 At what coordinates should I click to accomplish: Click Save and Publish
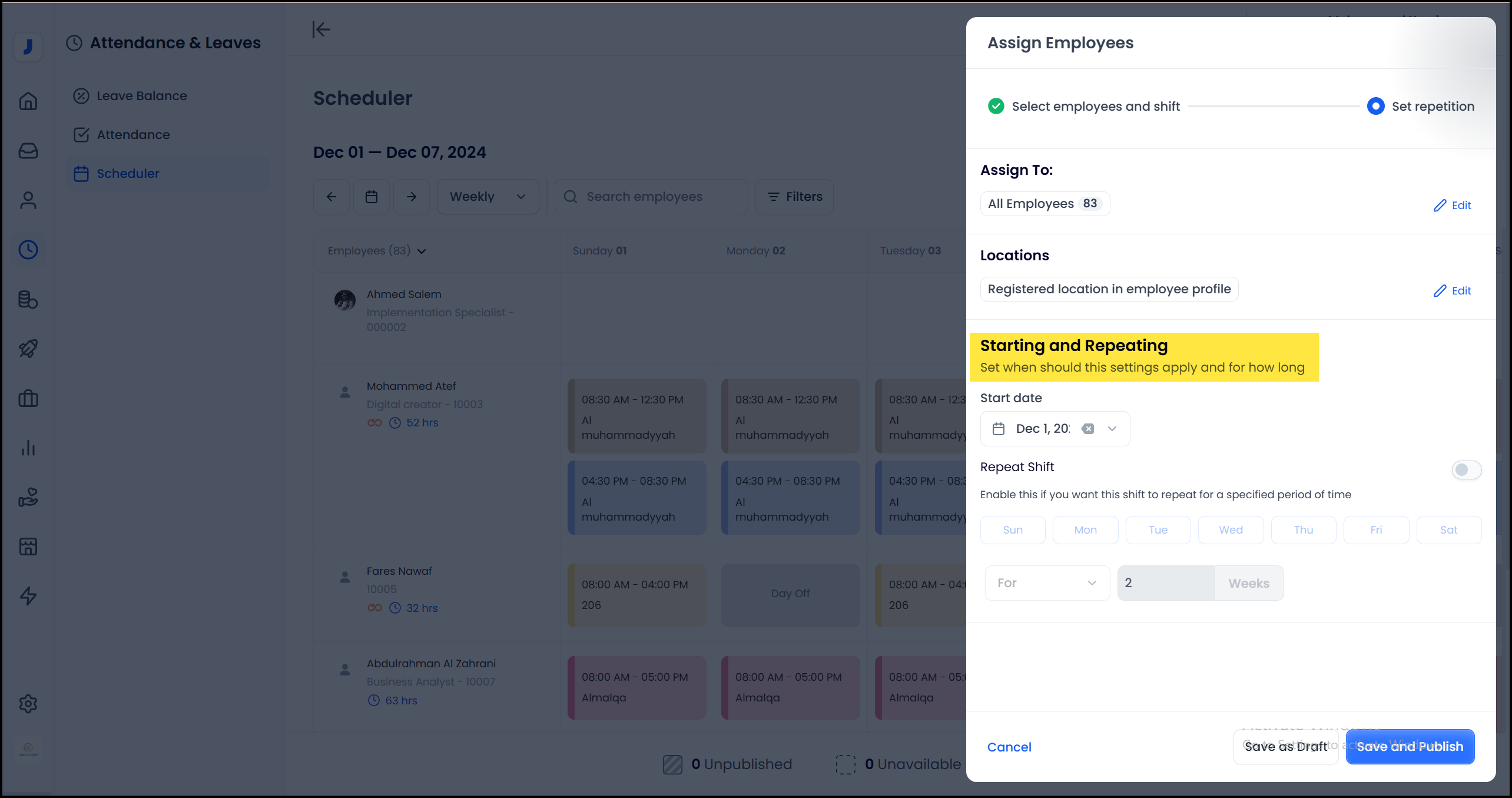(1410, 746)
